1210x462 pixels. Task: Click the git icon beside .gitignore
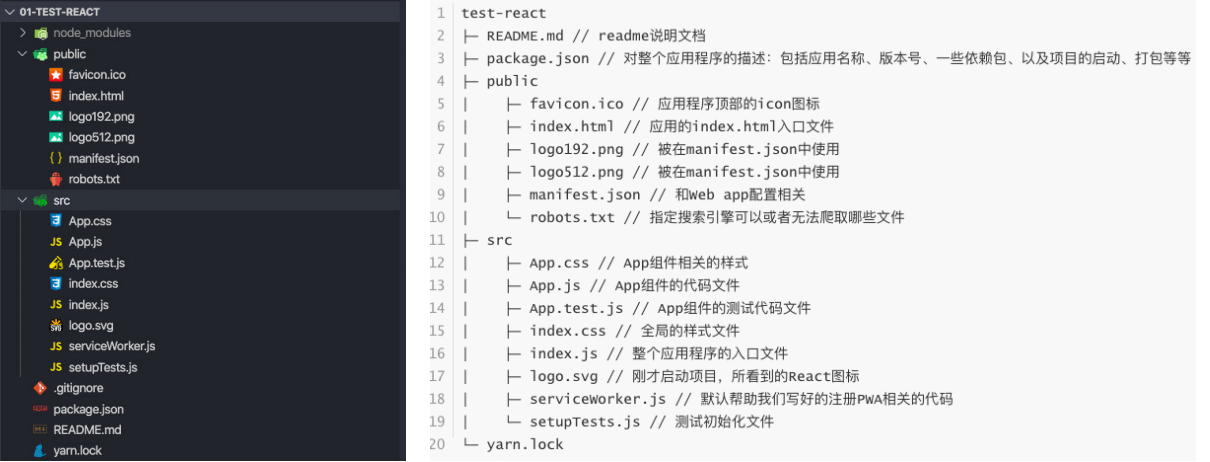40,388
